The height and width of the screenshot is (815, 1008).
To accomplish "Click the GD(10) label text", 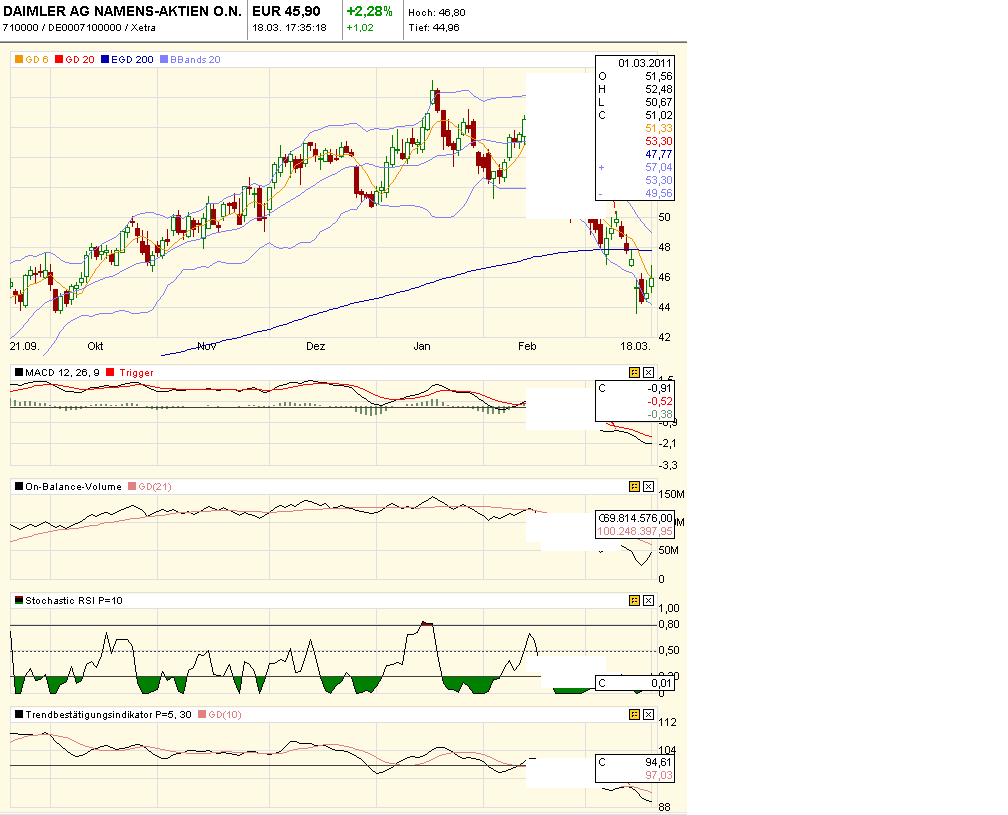I will point(225,715).
